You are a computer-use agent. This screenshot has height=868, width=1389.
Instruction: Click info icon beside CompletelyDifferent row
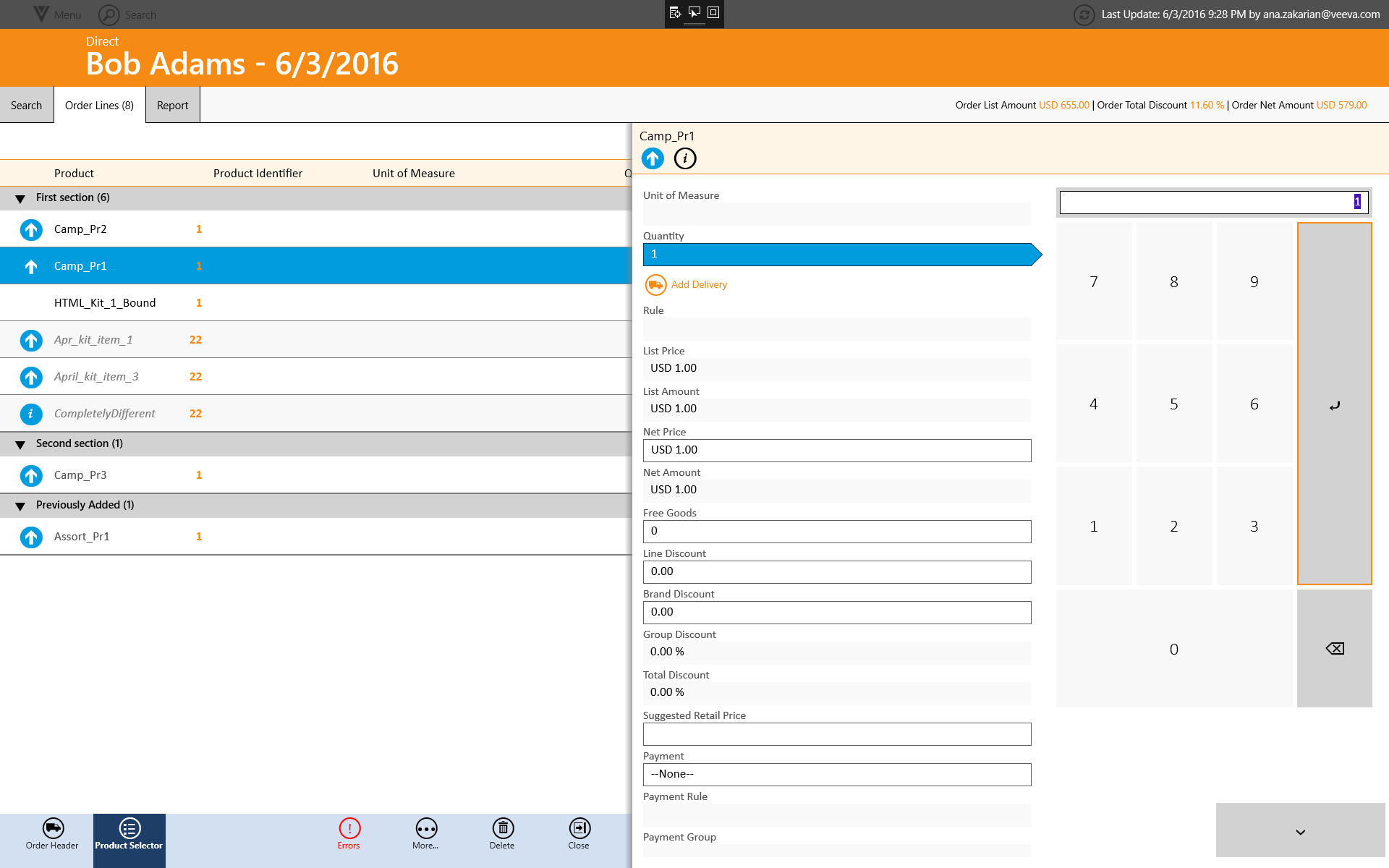coord(30,414)
